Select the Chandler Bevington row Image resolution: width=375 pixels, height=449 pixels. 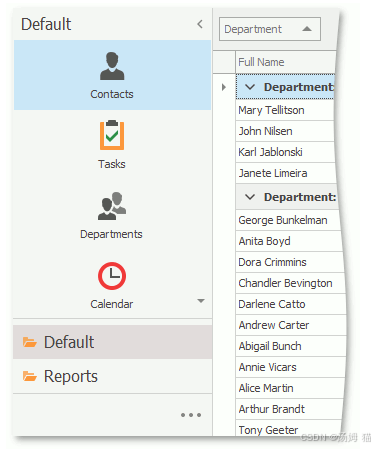(x=290, y=283)
